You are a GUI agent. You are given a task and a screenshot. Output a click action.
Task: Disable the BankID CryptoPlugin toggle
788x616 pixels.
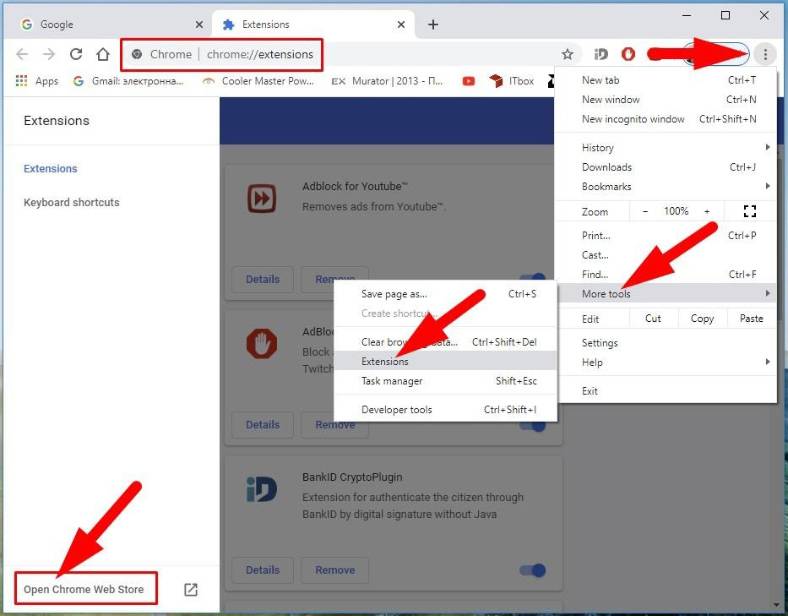pos(533,570)
